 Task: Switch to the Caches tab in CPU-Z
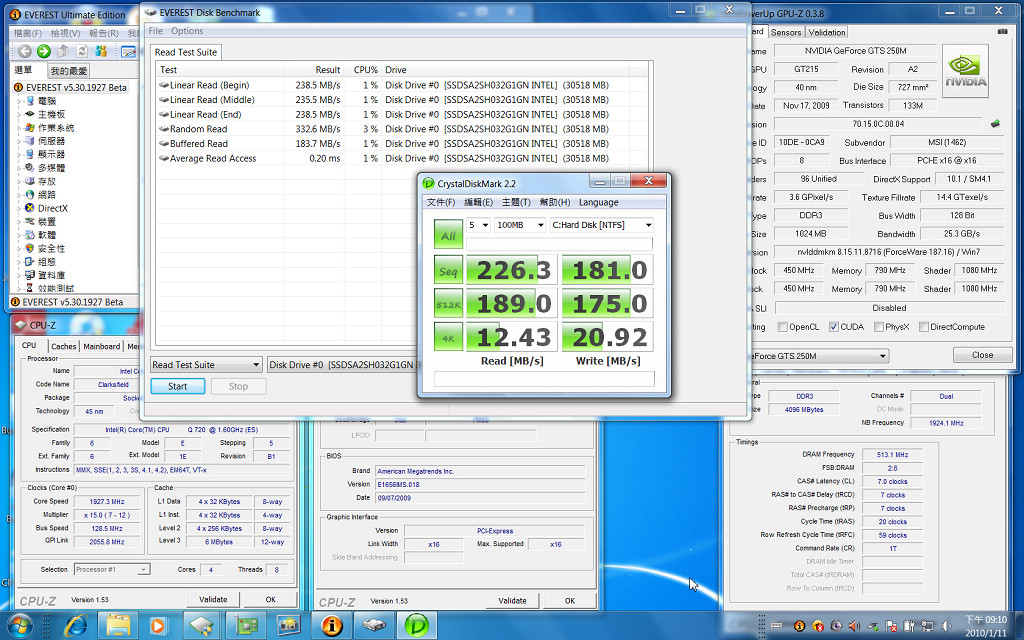(64, 346)
